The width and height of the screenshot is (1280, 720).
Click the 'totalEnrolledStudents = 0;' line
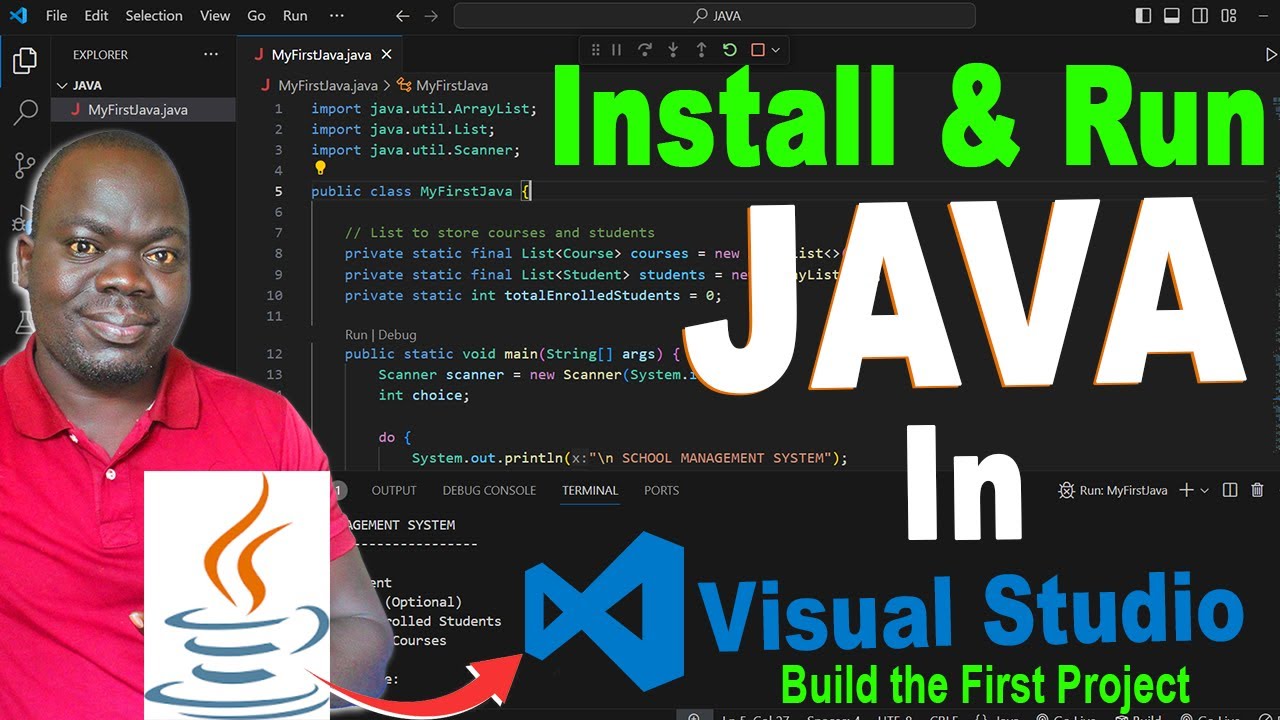(x=533, y=295)
